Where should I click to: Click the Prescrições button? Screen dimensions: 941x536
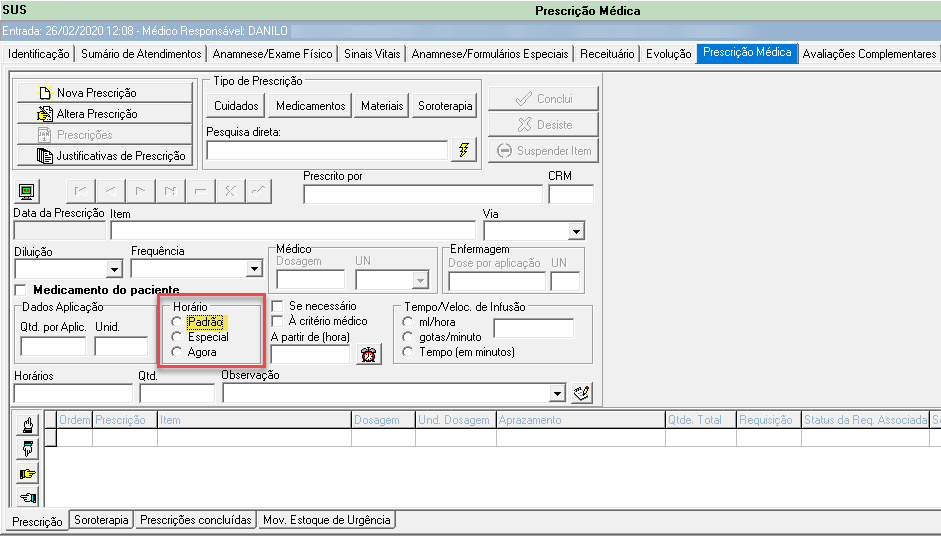click(x=104, y=135)
